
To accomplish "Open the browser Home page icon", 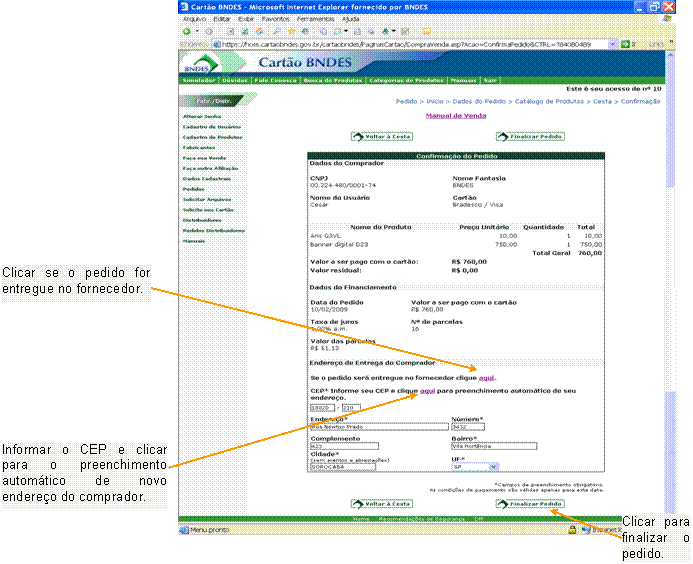I will [259, 31].
